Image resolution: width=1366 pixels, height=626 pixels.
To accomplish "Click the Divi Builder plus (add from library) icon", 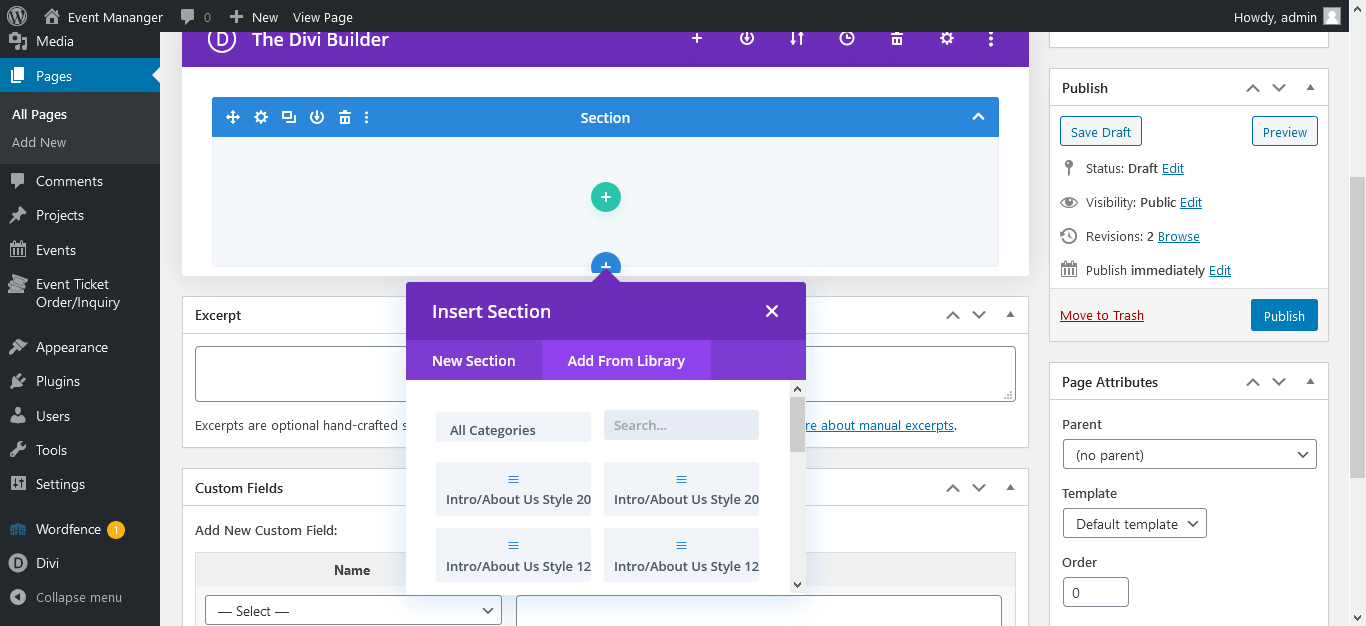I will point(697,38).
